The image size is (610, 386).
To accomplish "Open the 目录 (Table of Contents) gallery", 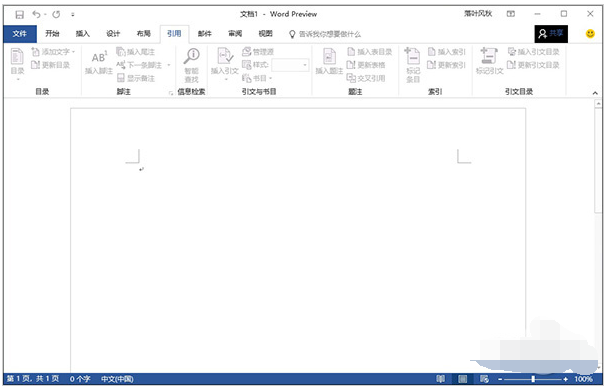I will pyautogui.click(x=17, y=64).
